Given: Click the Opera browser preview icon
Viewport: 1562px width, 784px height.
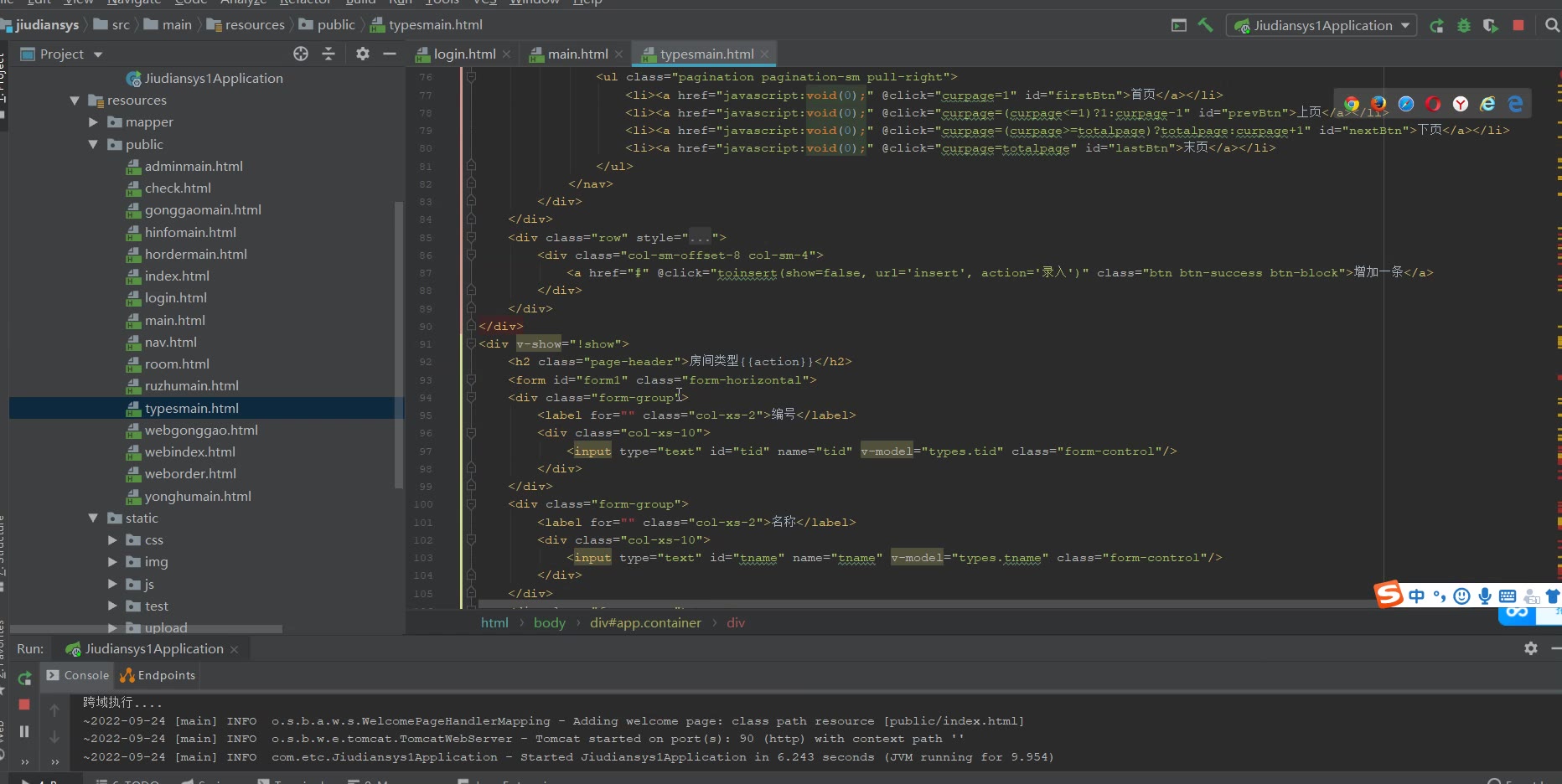Looking at the screenshot, I should coord(1433,104).
